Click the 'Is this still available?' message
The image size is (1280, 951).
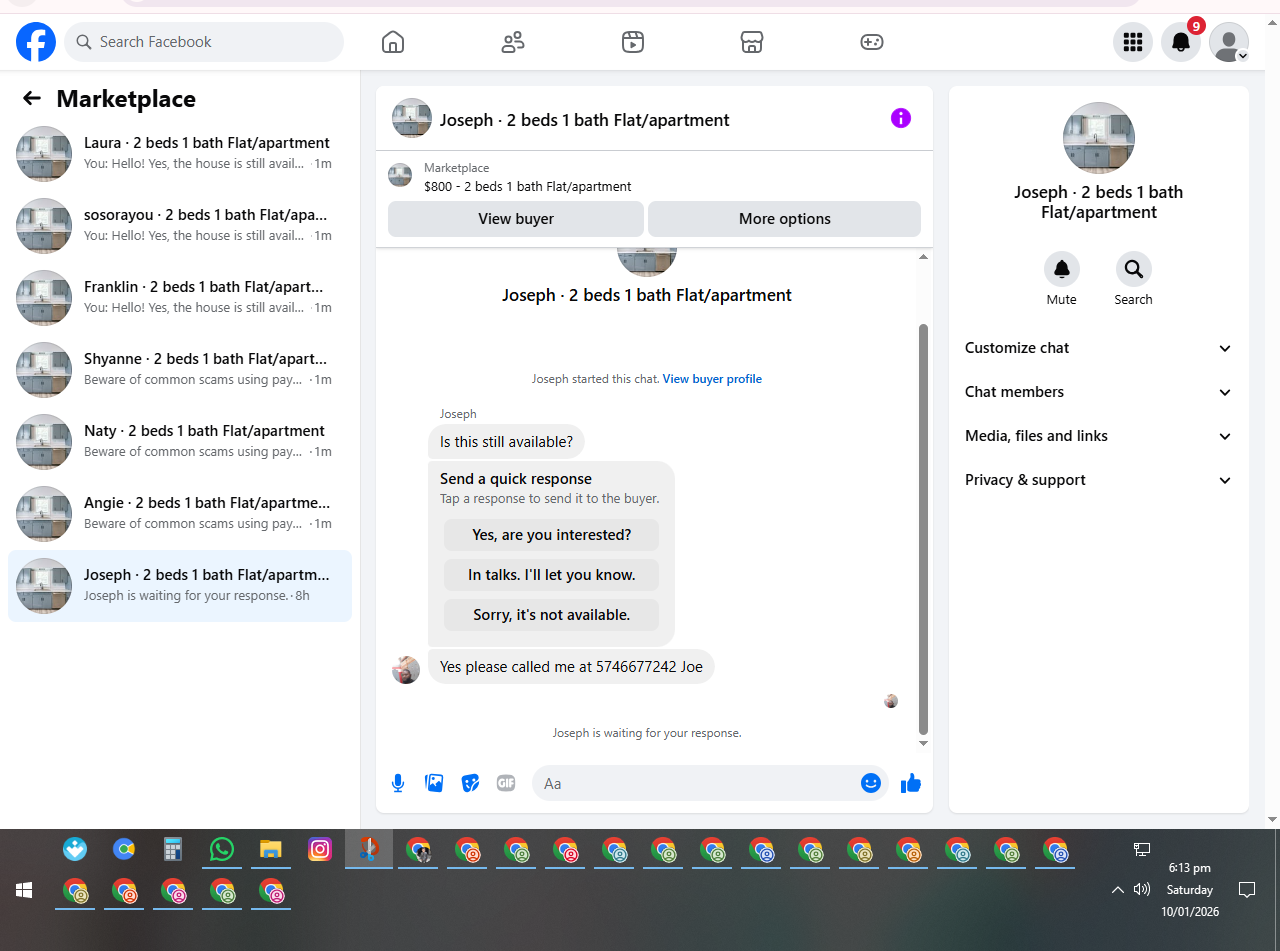[x=506, y=441]
